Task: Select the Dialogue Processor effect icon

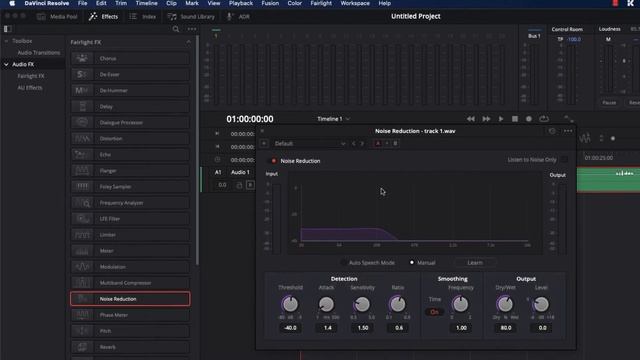Action: pyautogui.click(x=82, y=122)
